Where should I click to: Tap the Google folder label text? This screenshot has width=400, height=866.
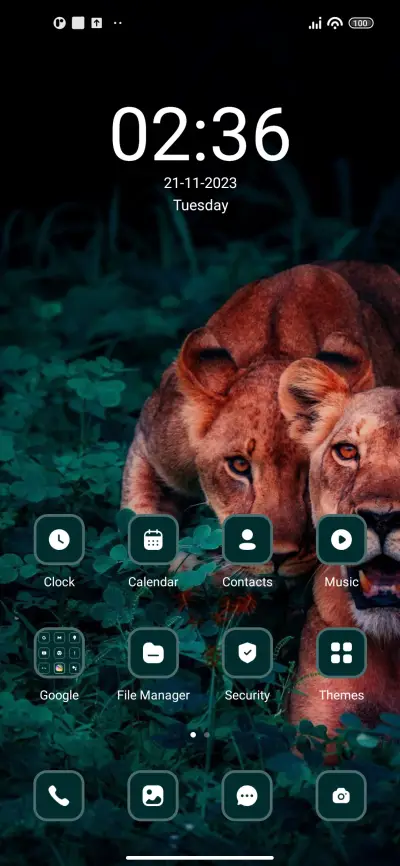[x=59, y=695]
